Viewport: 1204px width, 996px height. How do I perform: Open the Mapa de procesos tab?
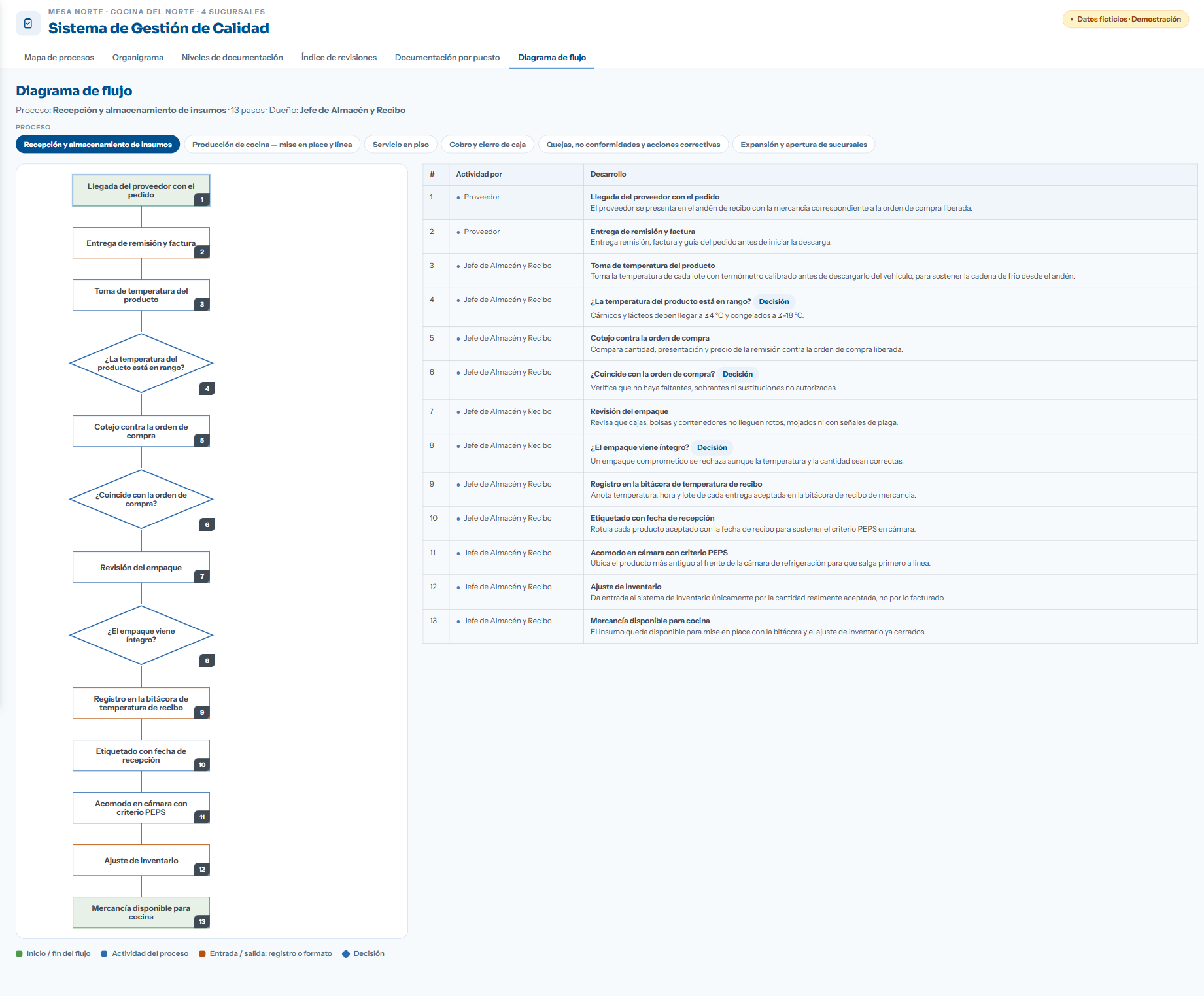coord(59,58)
